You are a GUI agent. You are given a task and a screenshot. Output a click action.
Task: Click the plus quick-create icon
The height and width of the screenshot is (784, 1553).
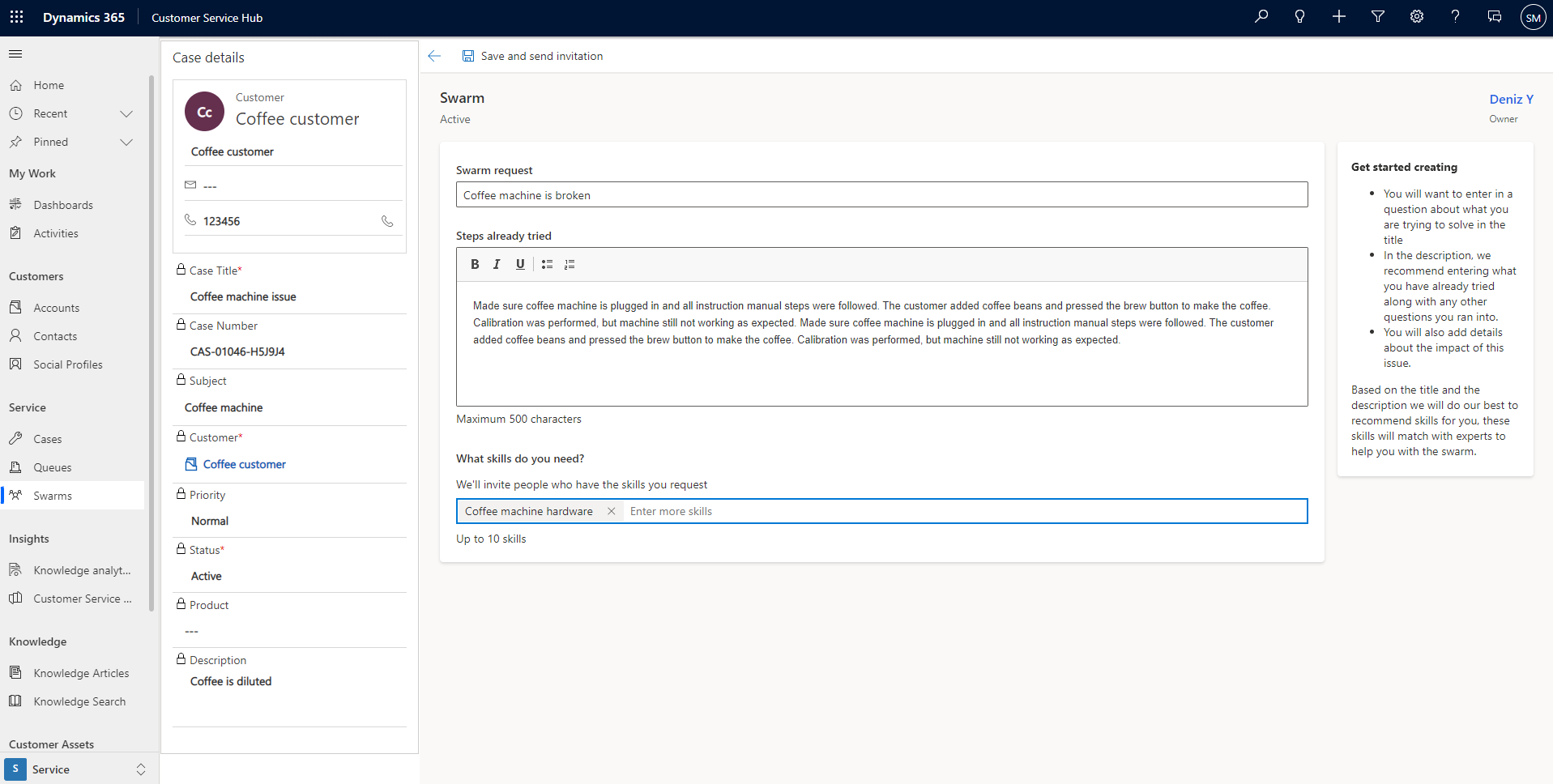pos(1339,16)
